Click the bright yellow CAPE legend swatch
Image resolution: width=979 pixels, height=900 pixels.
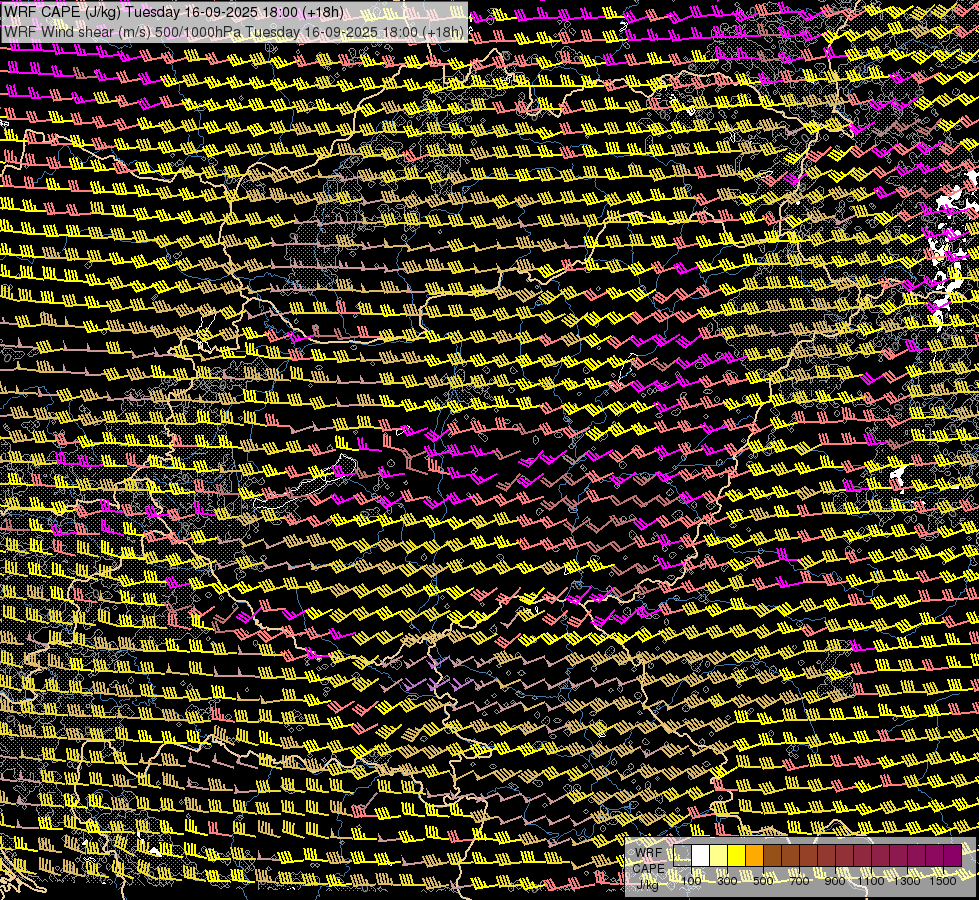(x=737, y=856)
